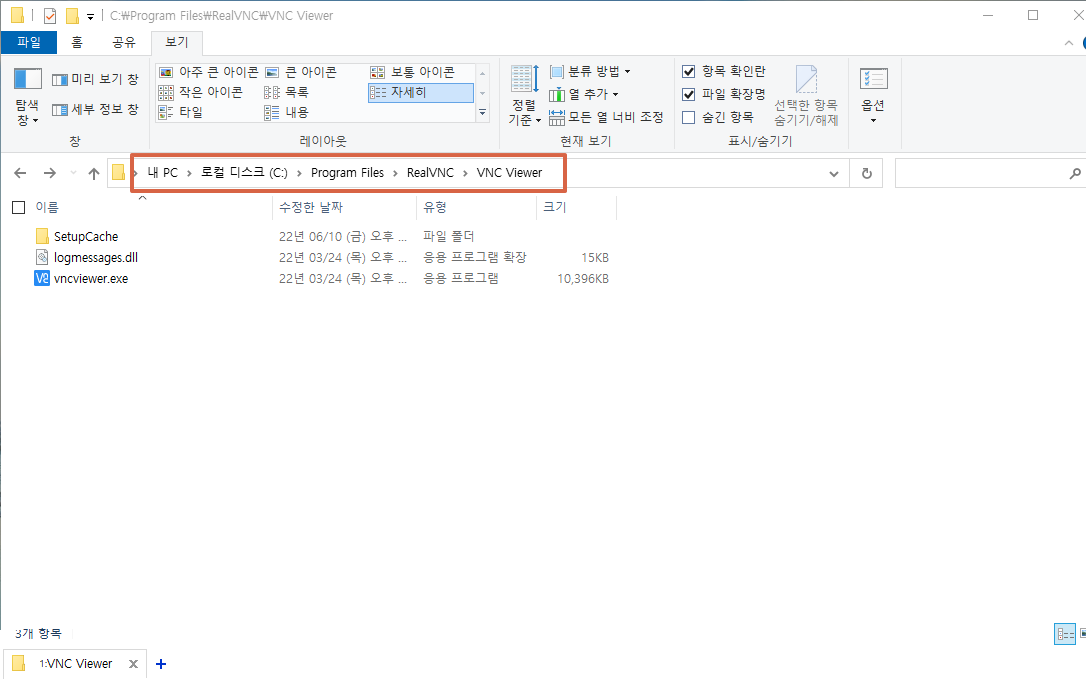Go up one folder level

pyautogui.click(x=94, y=174)
